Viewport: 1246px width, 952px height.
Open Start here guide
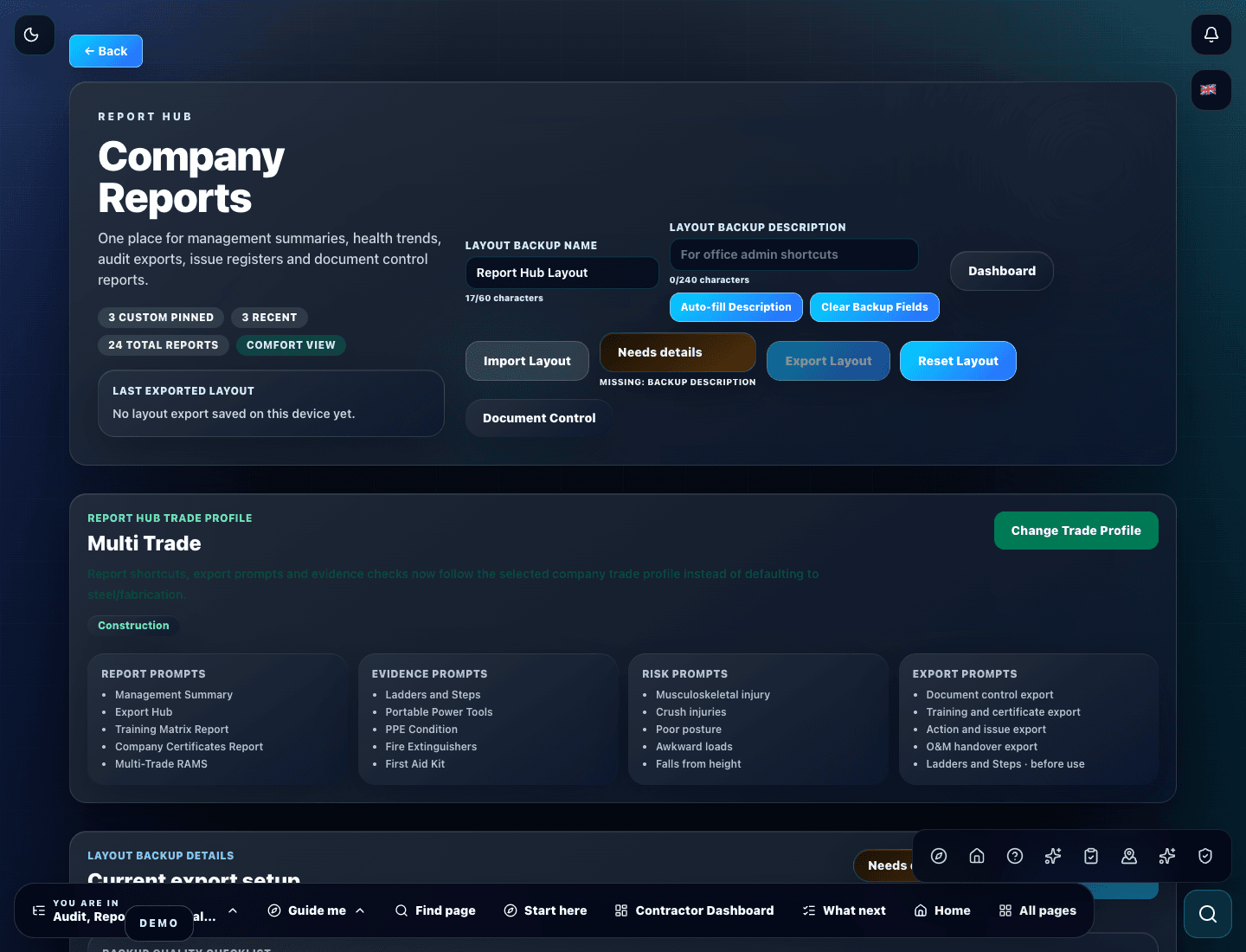tap(545, 910)
